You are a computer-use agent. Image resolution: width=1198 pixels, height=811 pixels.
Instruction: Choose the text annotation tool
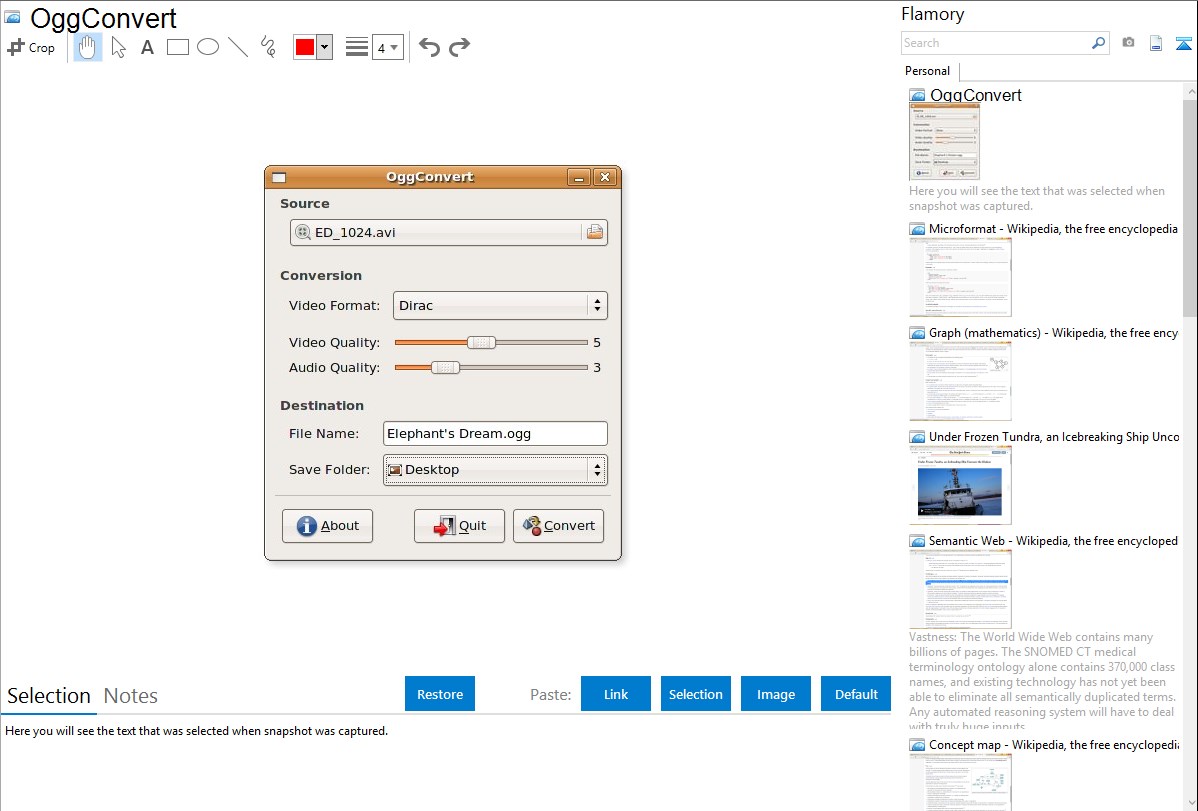[x=147, y=47]
